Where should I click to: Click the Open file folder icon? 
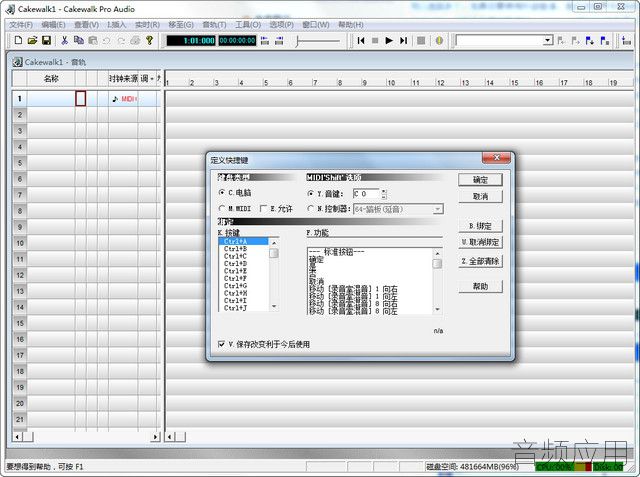point(32,40)
